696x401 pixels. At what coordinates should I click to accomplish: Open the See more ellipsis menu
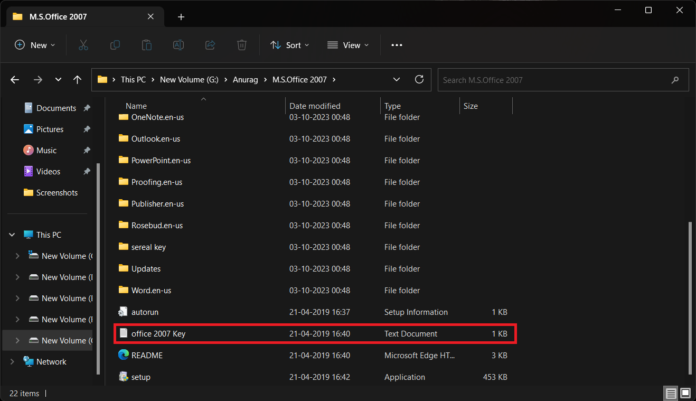click(397, 45)
